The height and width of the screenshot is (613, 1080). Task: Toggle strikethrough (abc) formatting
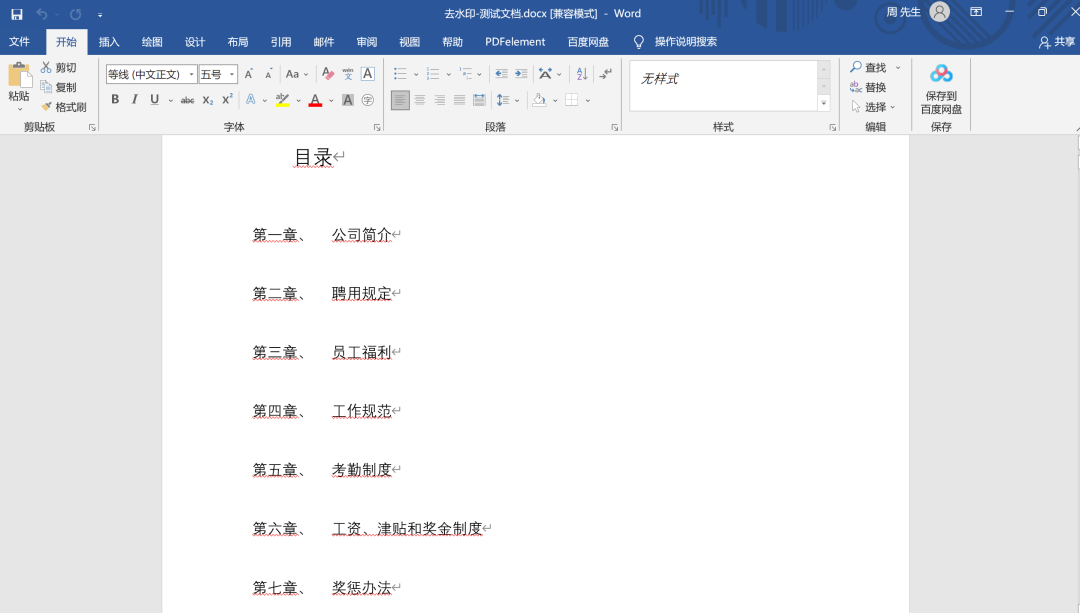pos(187,100)
